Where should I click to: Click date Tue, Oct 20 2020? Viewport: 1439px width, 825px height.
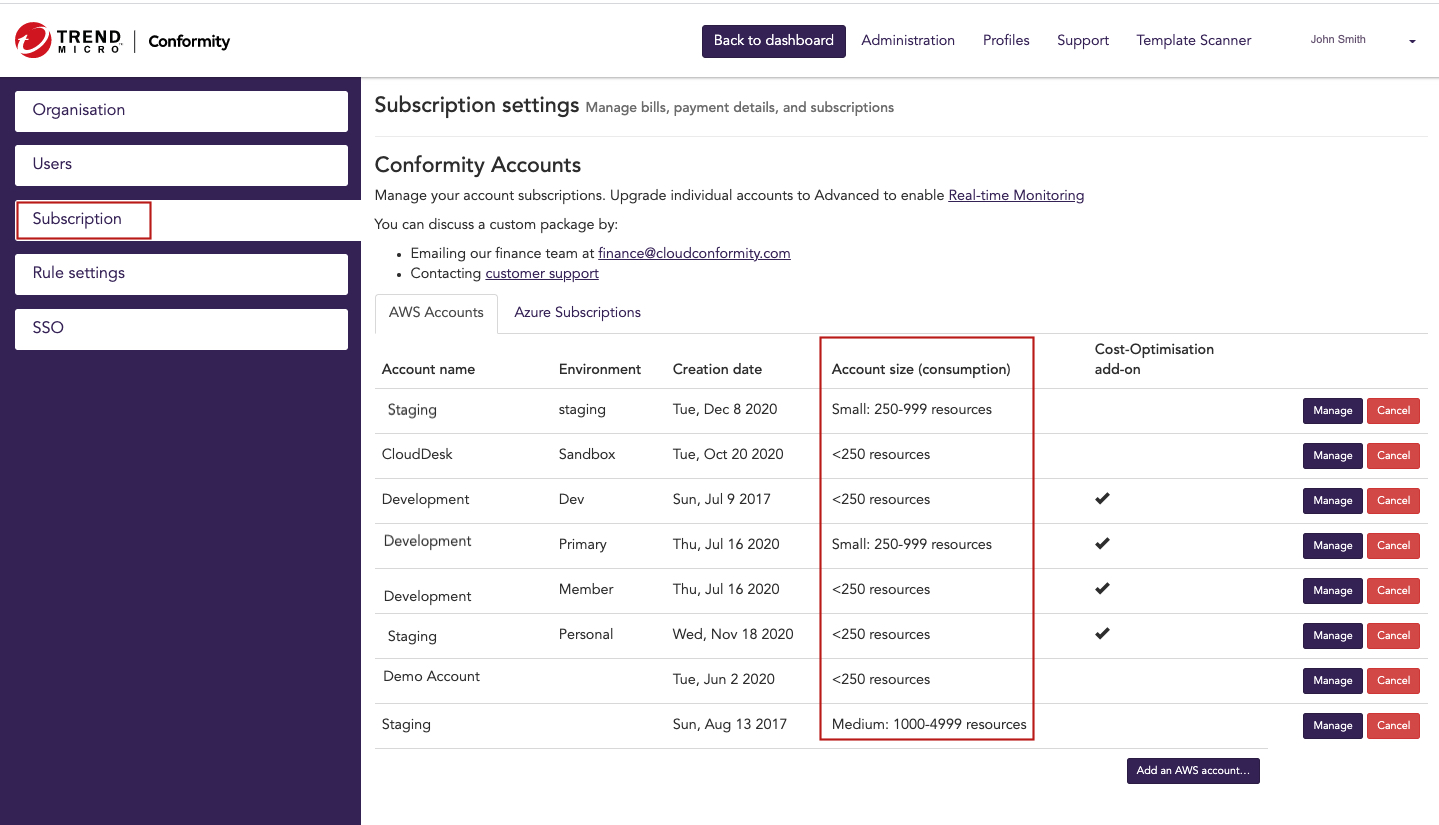[728, 455]
